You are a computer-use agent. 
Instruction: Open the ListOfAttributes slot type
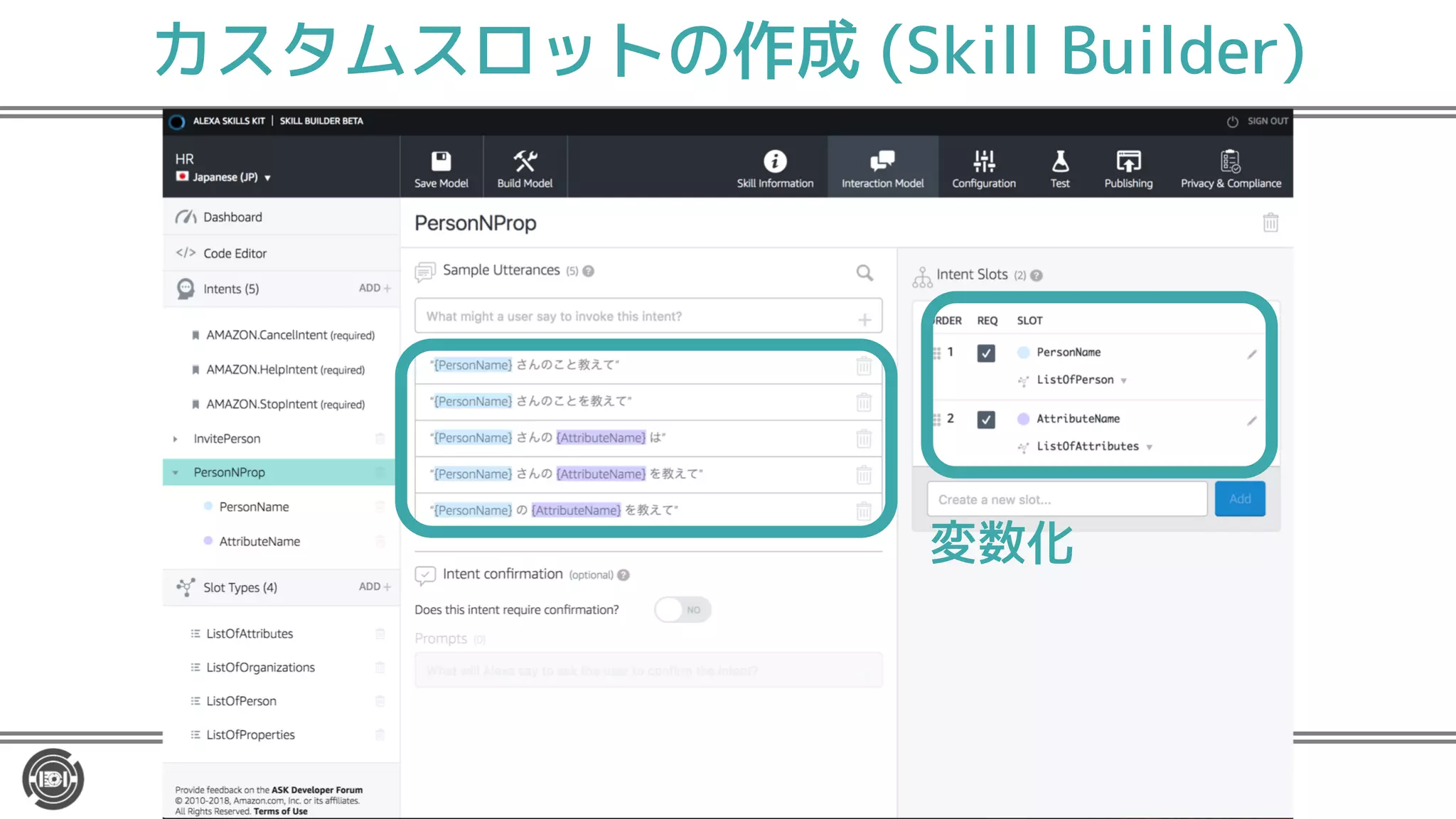pos(250,633)
